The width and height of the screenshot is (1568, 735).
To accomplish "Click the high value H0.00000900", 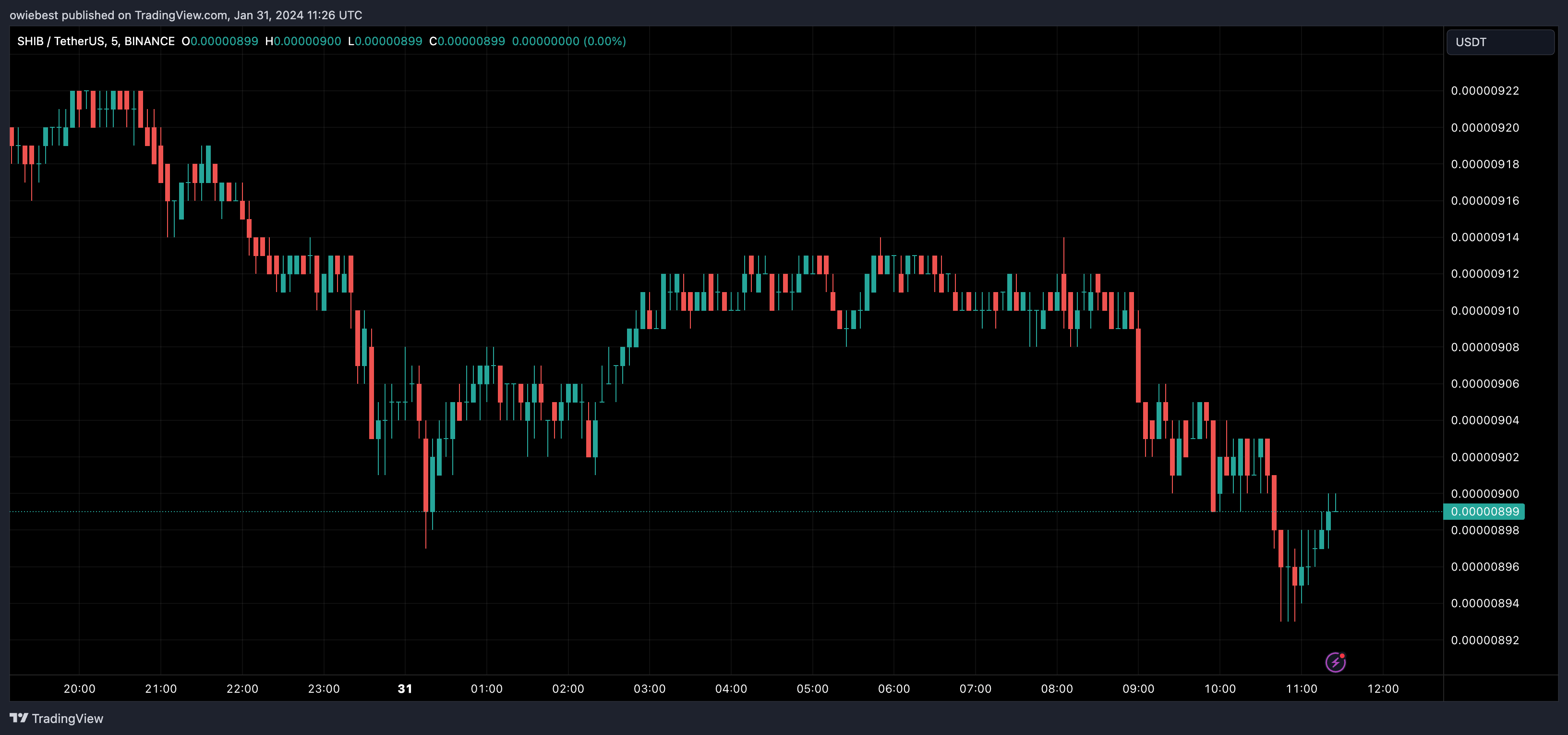I will click(x=303, y=41).
